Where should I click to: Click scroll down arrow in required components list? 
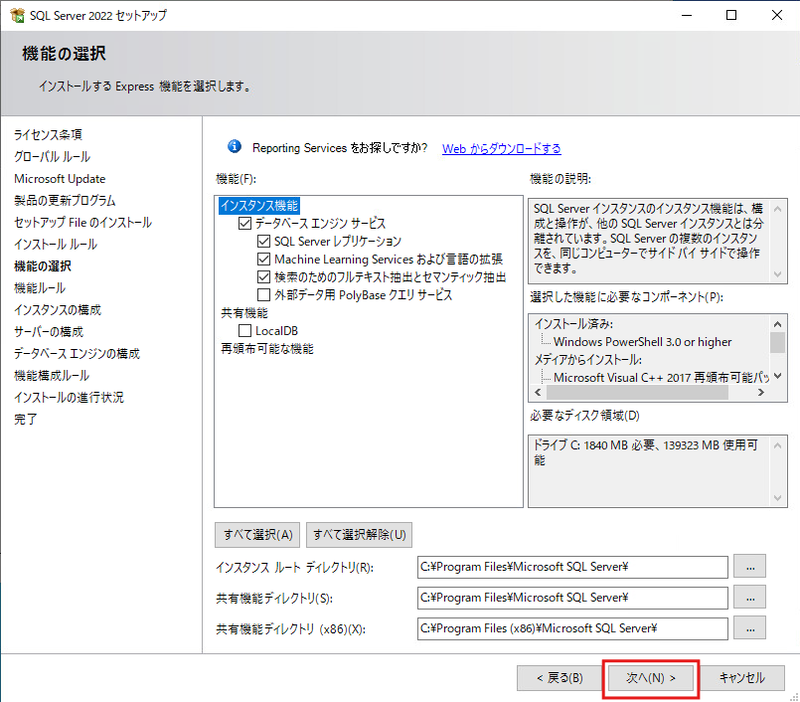coord(778,376)
